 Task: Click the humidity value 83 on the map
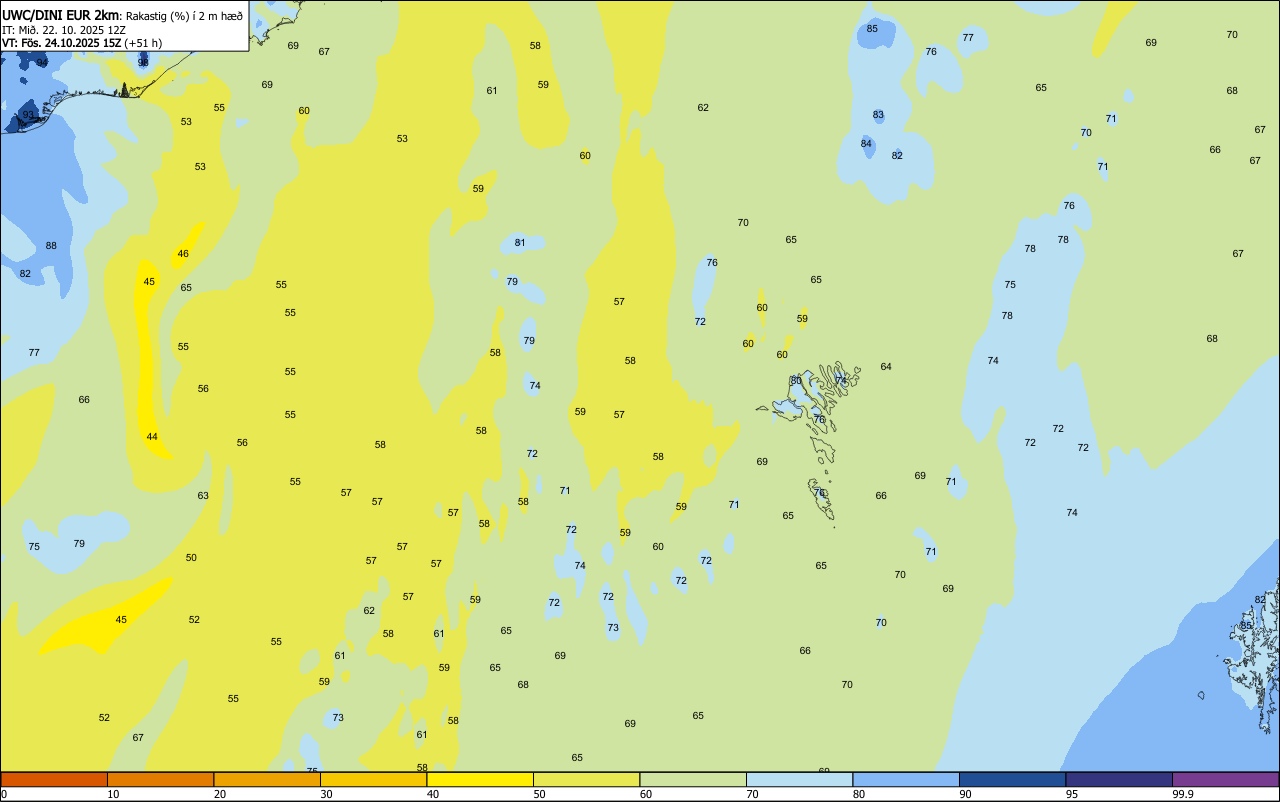click(x=878, y=115)
